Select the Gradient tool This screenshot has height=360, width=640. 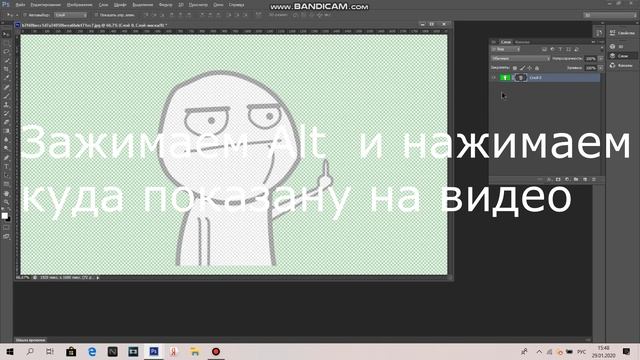(6, 131)
